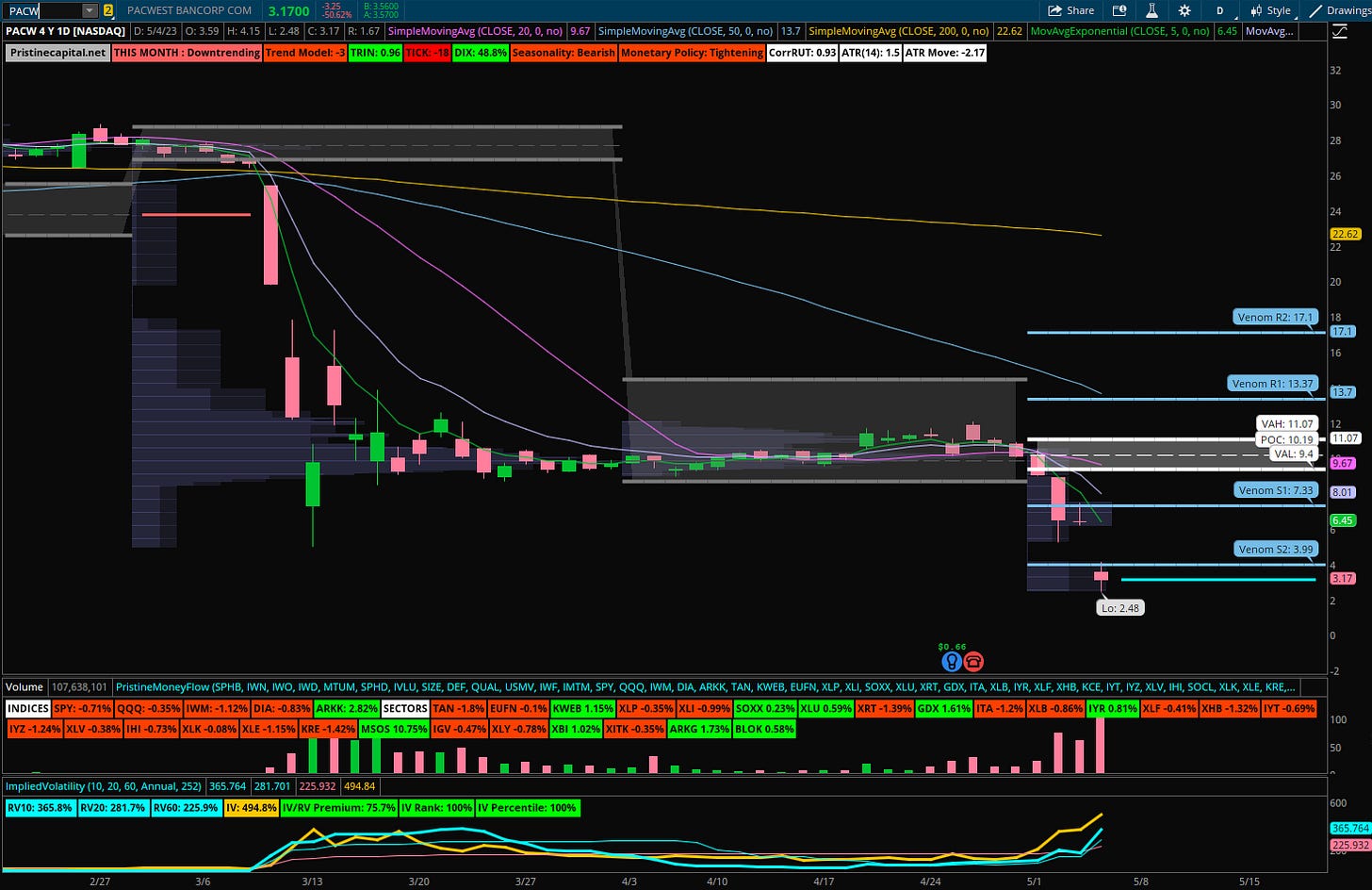Click the 'IV Rank: 100%' label

[436, 808]
